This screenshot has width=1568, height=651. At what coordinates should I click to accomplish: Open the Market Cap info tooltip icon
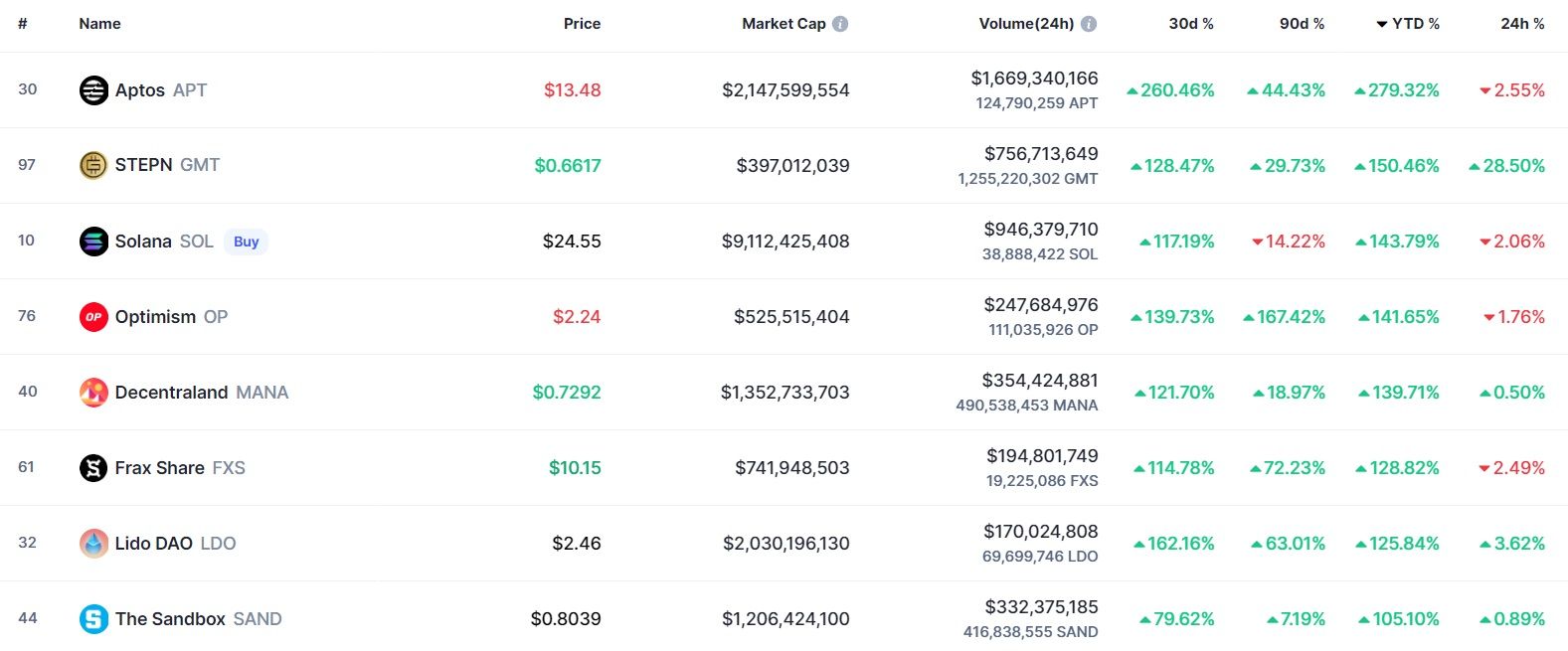[x=840, y=24]
